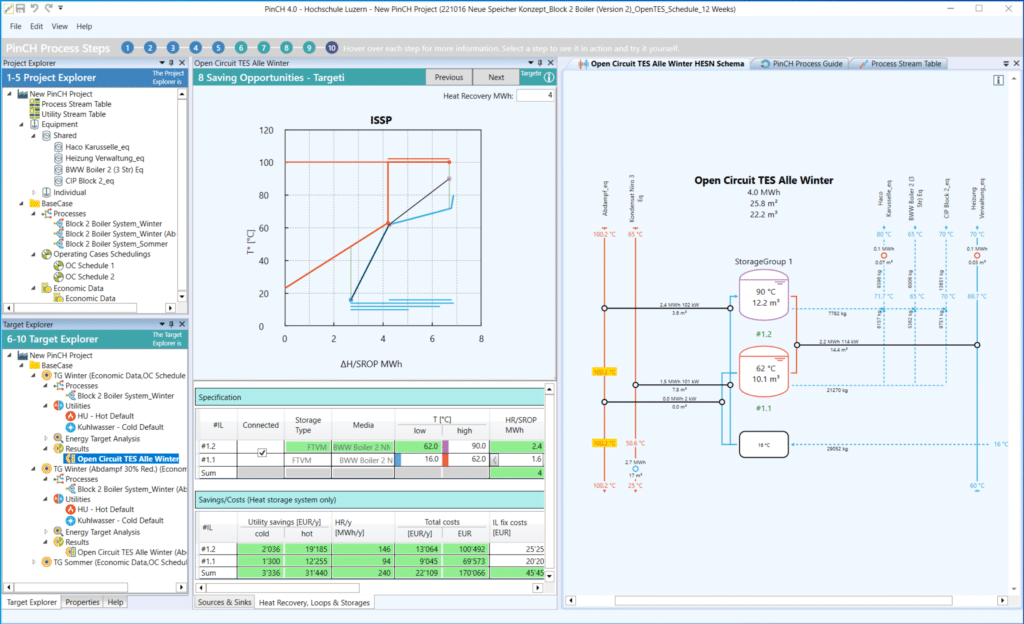Collapse the Equipment node in Project Explorer
The height and width of the screenshot is (624, 1024).
point(22,125)
